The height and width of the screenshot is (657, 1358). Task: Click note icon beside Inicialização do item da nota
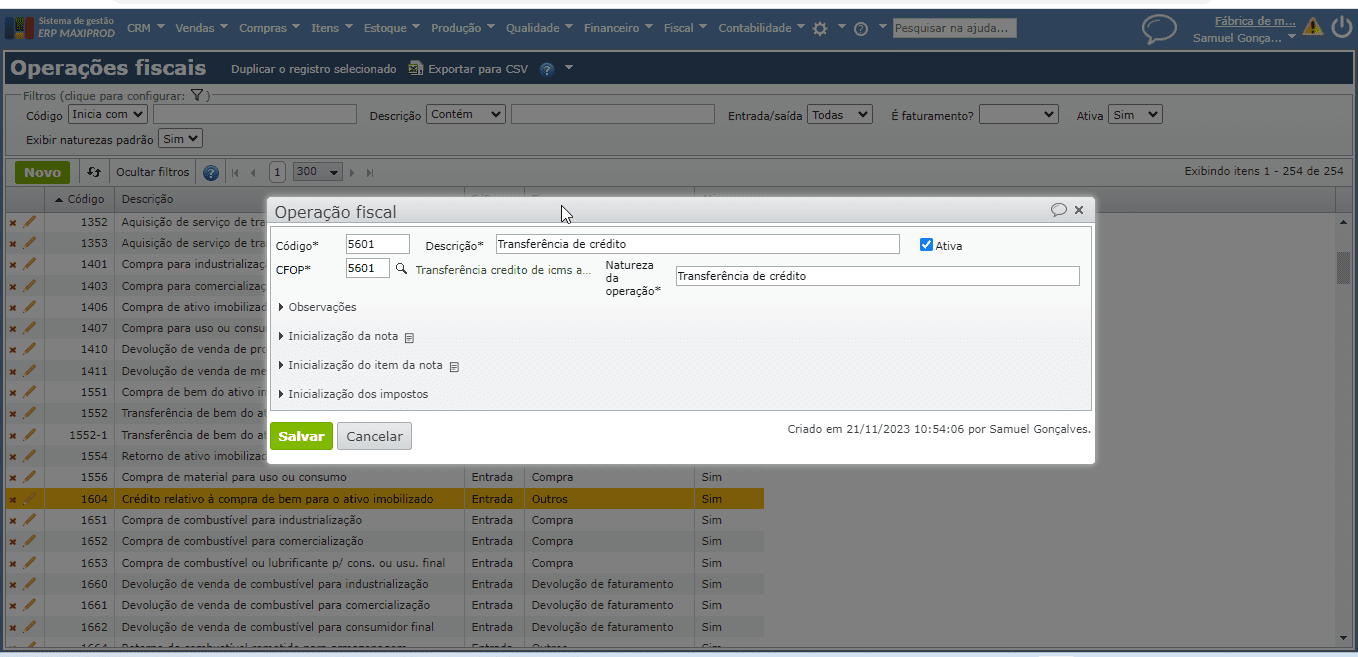click(454, 367)
